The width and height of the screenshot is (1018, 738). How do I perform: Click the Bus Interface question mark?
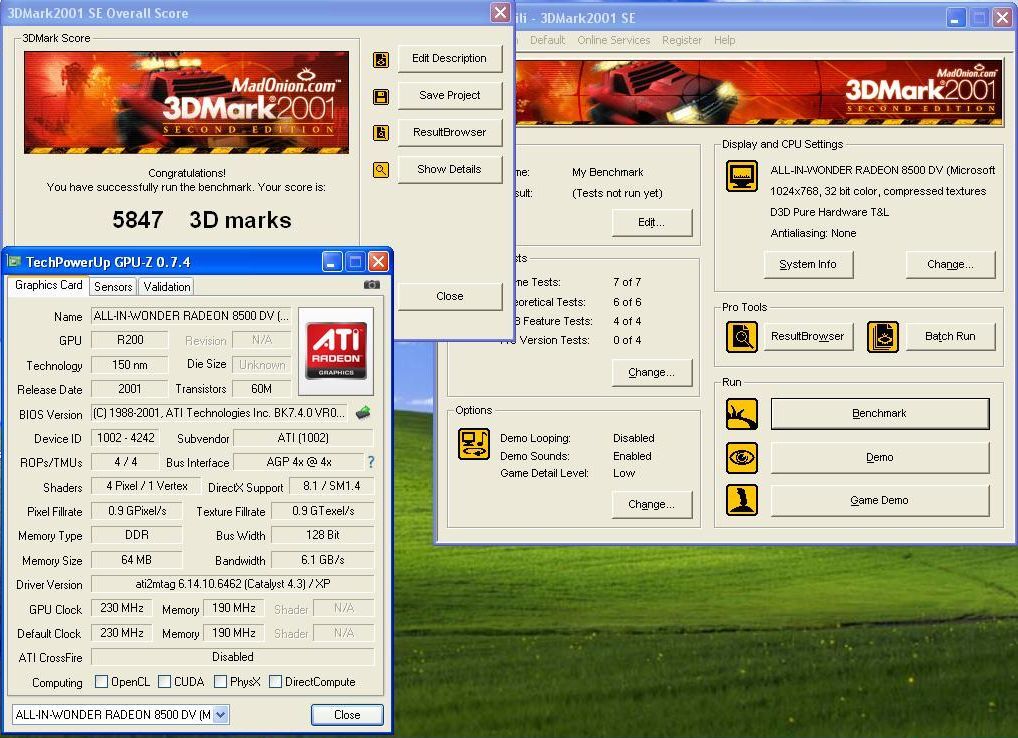pyautogui.click(x=371, y=461)
